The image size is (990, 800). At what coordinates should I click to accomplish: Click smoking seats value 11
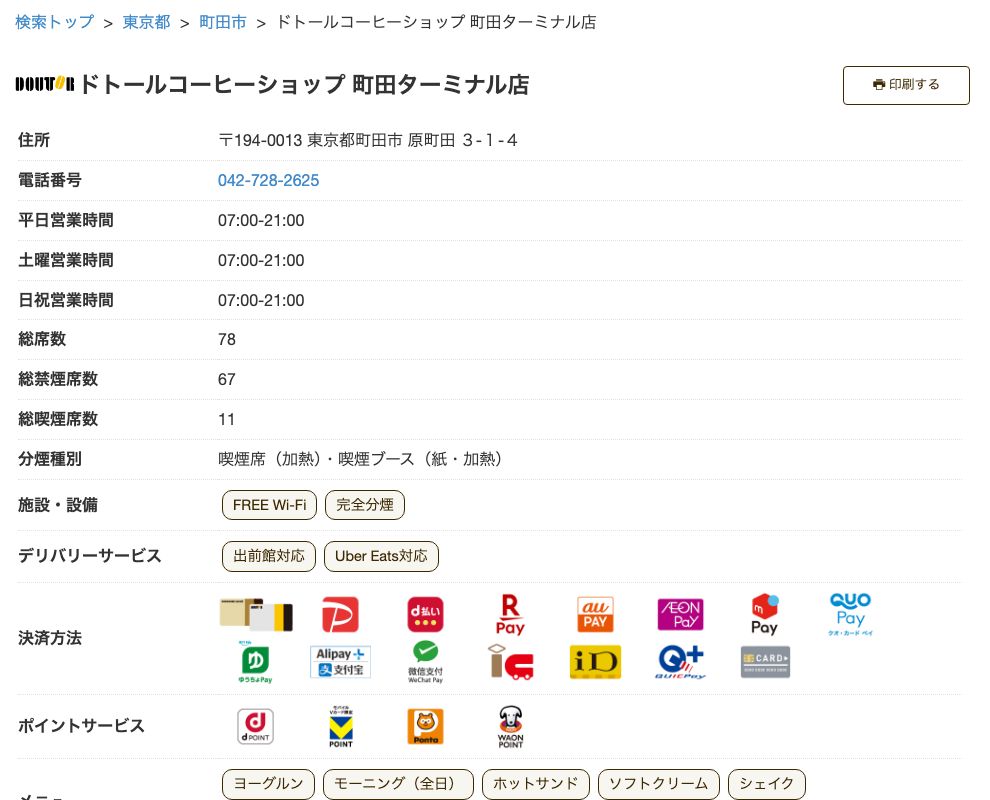click(x=227, y=419)
